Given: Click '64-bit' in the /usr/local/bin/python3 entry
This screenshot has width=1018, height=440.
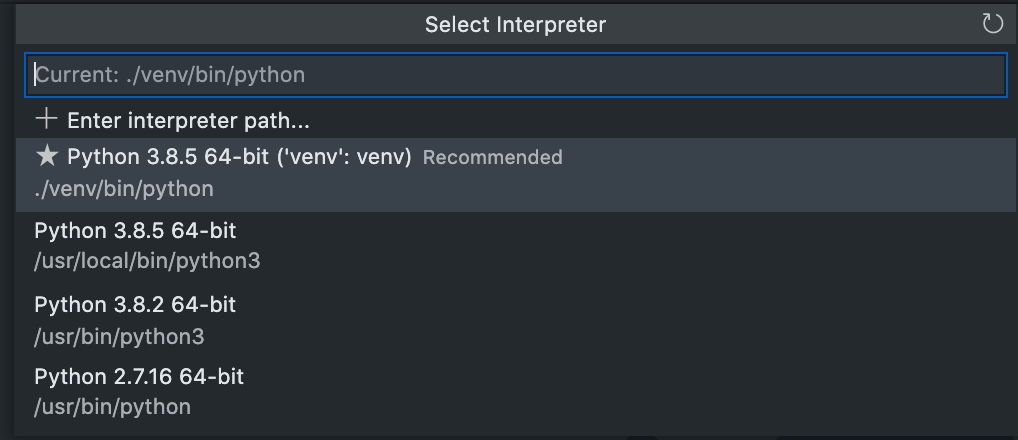Looking at the screenshot, I should click(x=203, y=231).
